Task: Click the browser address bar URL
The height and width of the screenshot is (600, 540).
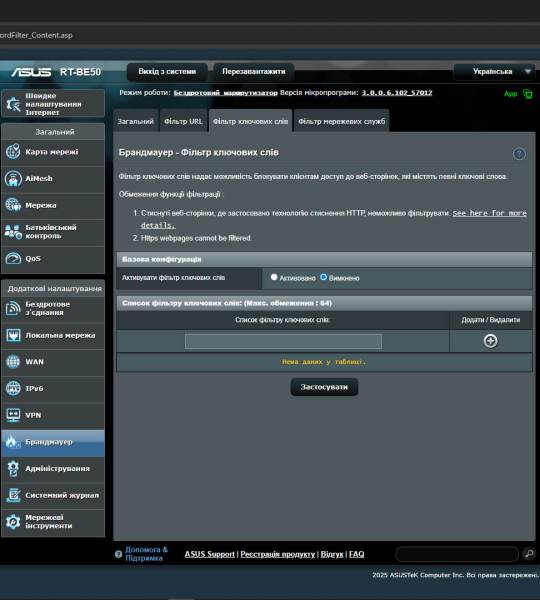Action: [36, 35]
